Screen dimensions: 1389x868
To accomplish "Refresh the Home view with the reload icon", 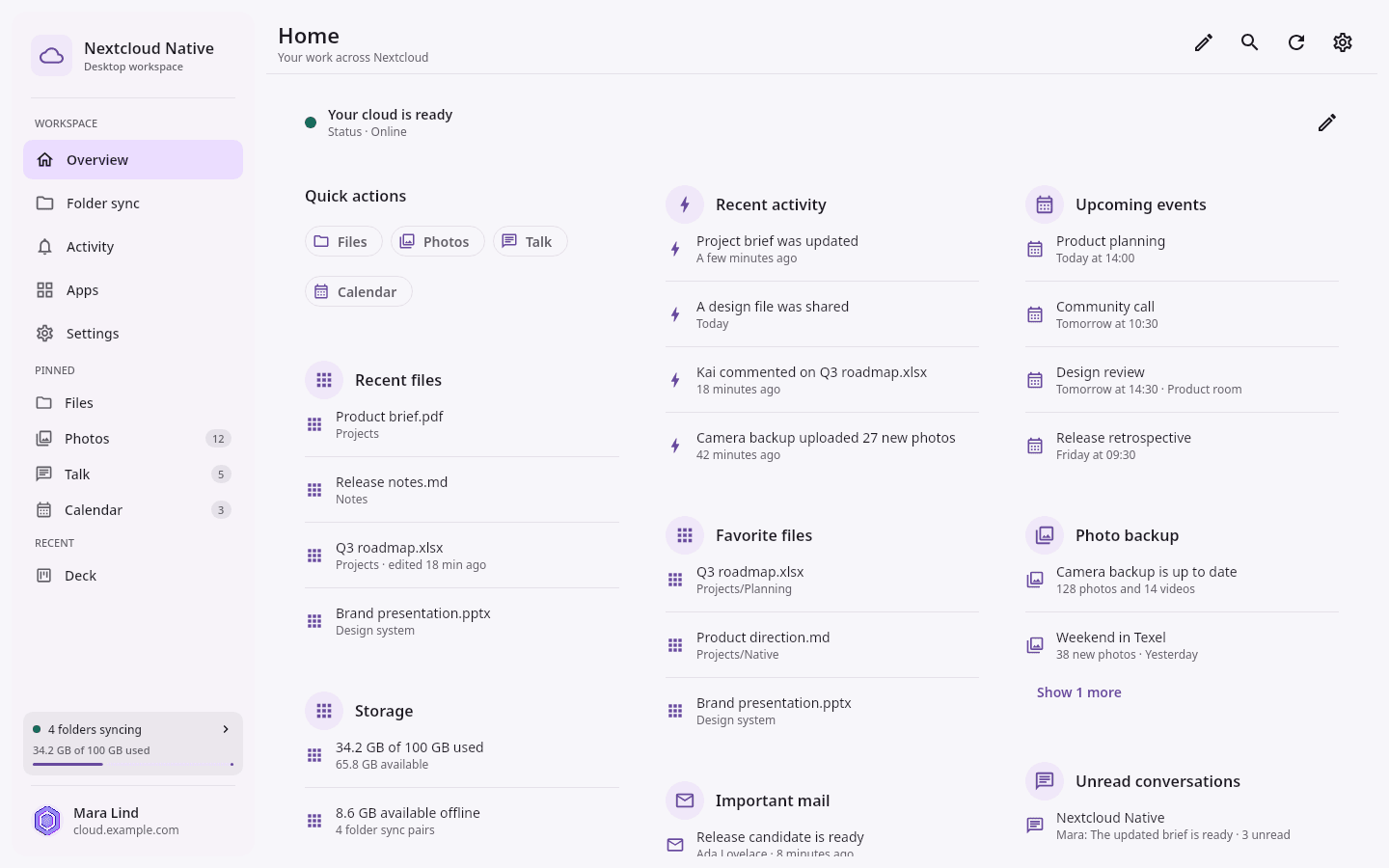I will click(x=1296, y=42).
